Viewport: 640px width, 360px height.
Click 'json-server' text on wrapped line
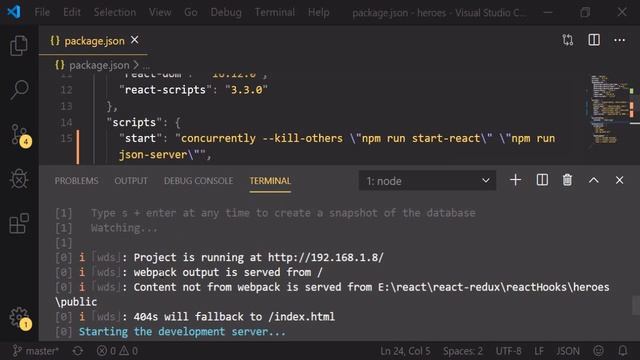[153, 155]
